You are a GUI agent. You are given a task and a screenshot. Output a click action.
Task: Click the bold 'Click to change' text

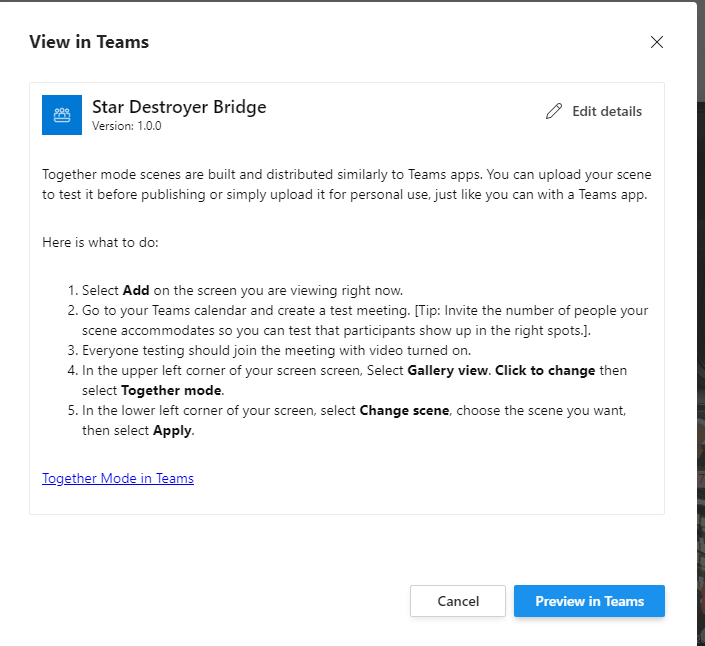[x=545, y=370]
